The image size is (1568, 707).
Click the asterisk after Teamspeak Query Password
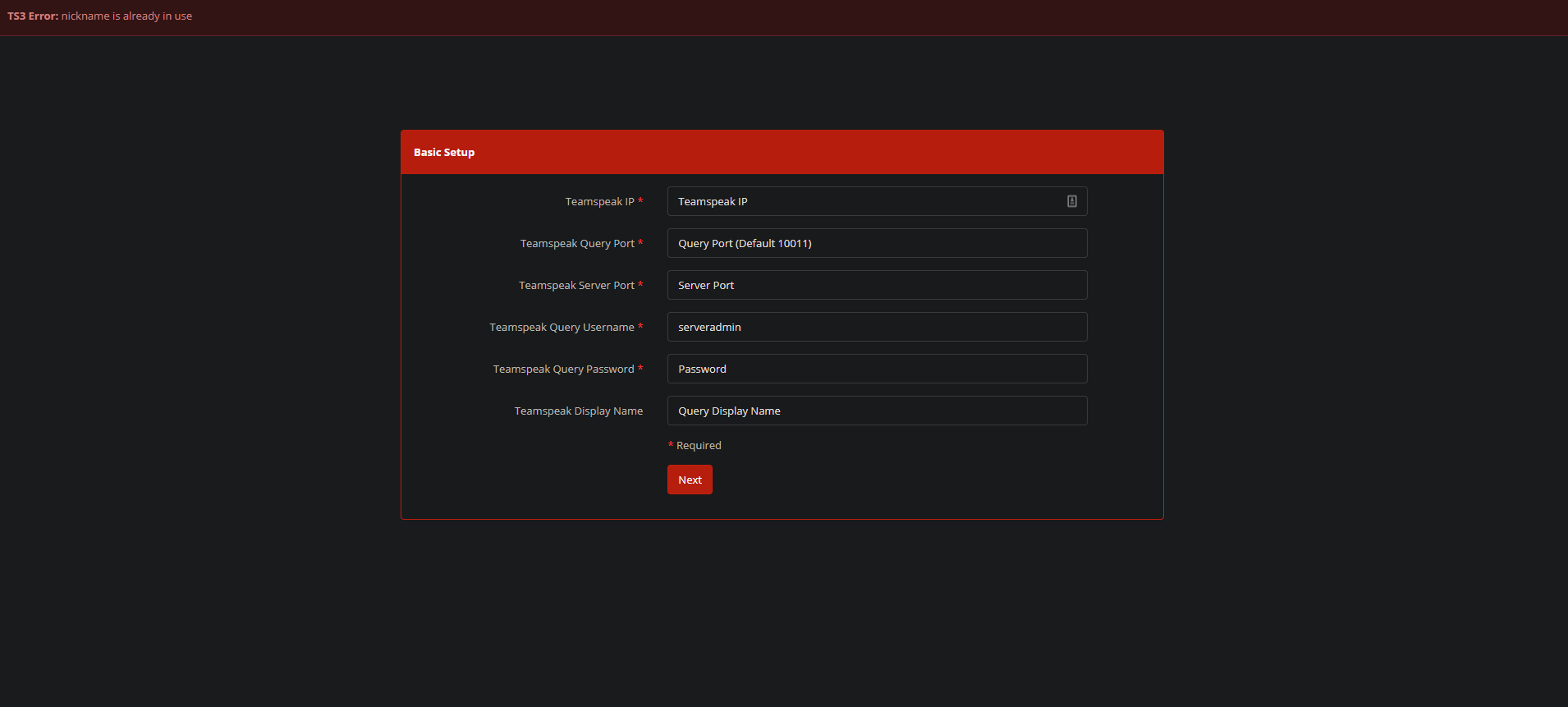pyautogui.click(x=640, y=369)
